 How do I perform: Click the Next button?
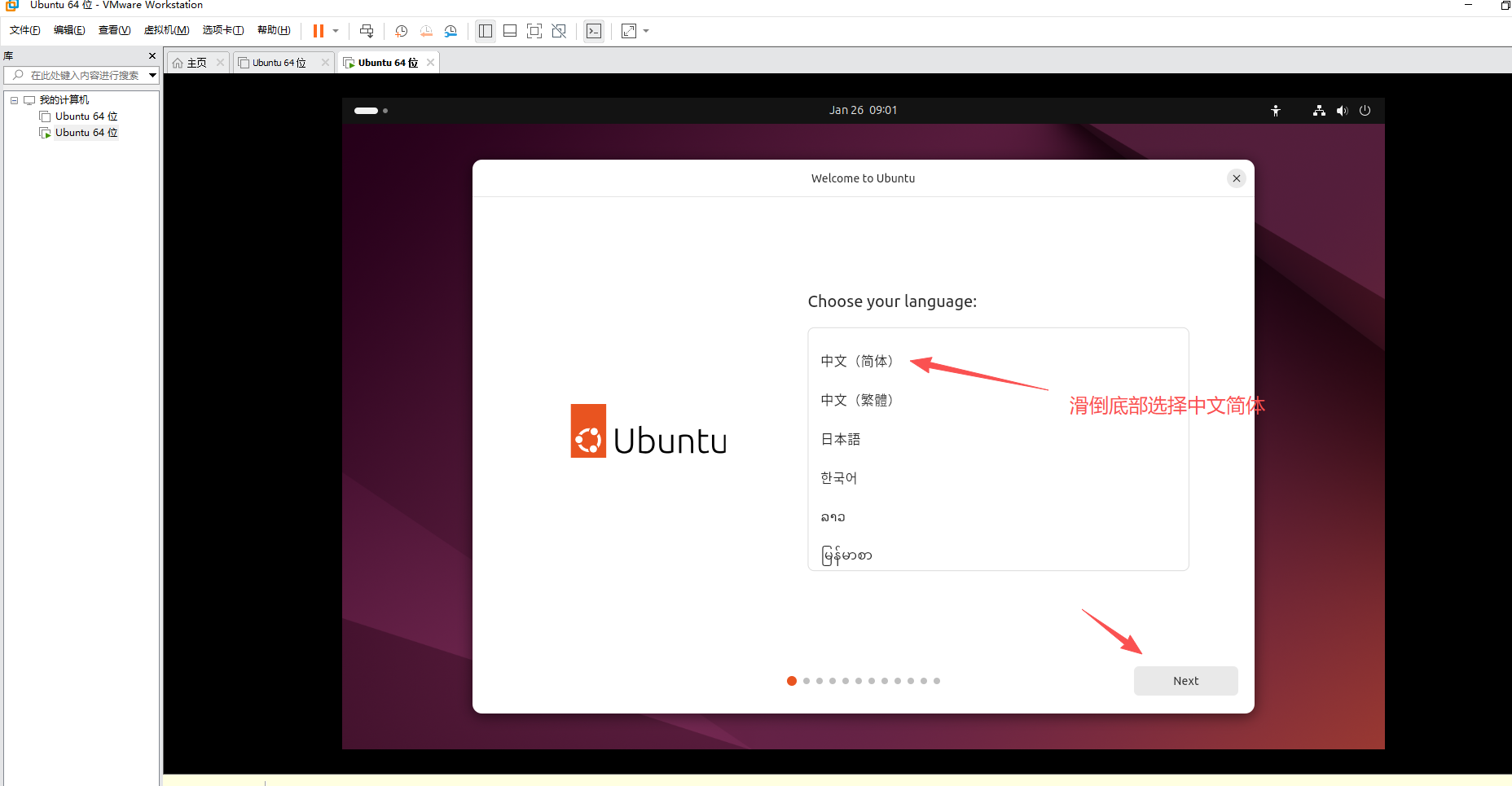pyautogui.click(x=1185, y=681)
